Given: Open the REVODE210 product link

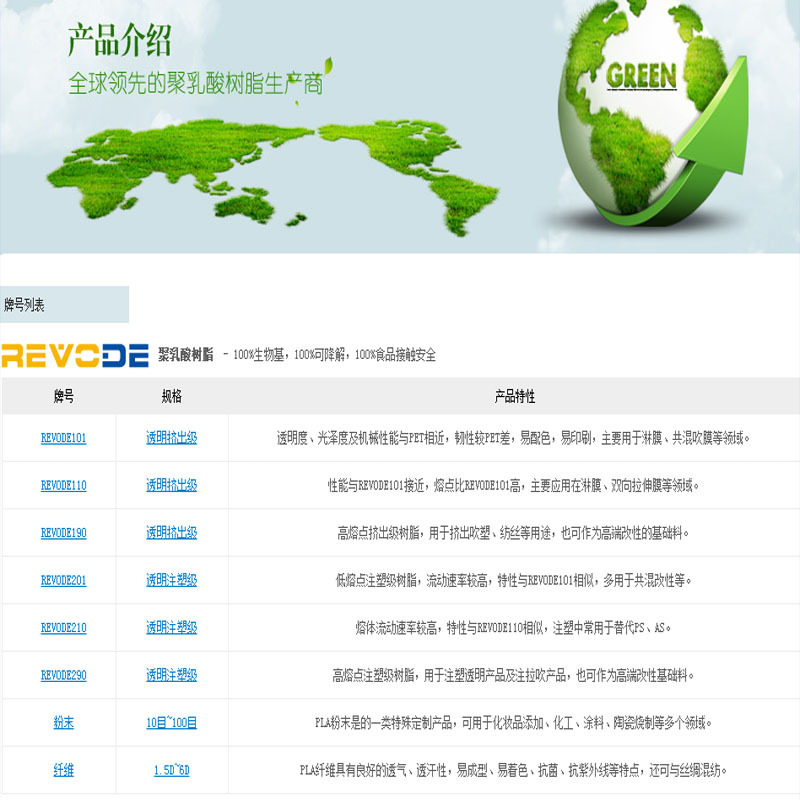Looking at the screenshot, I should tap(62, 628).
